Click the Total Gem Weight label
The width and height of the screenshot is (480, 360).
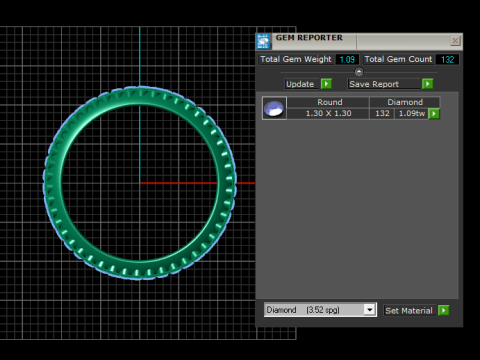click(x=296, y=59)
